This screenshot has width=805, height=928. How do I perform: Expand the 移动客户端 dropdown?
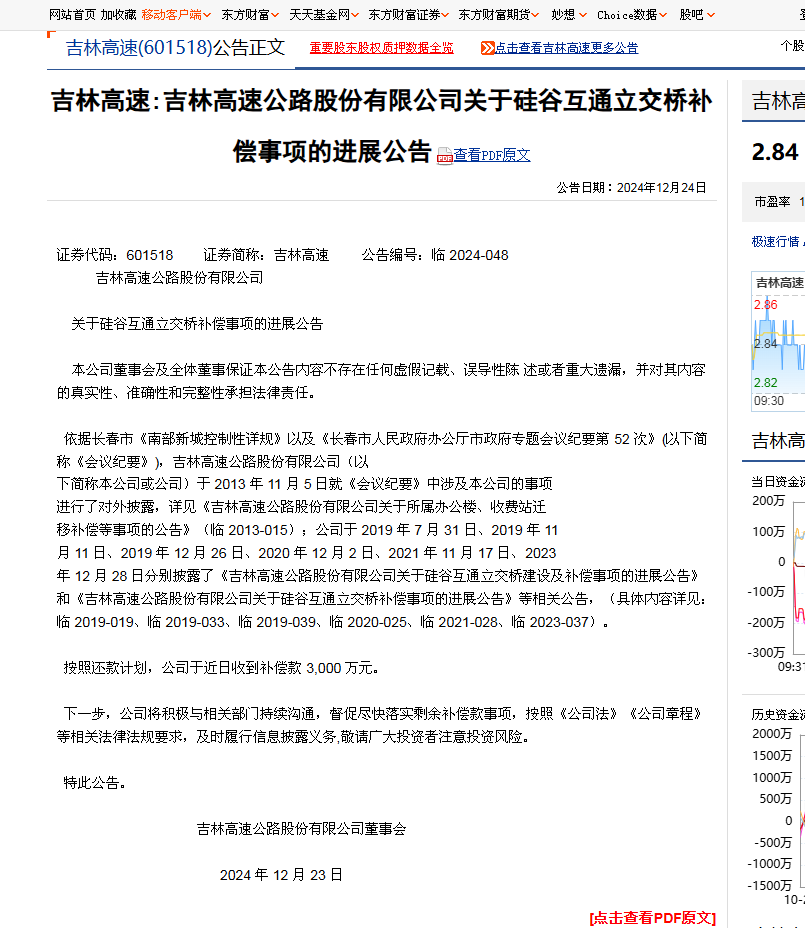(x=176, y=15)
